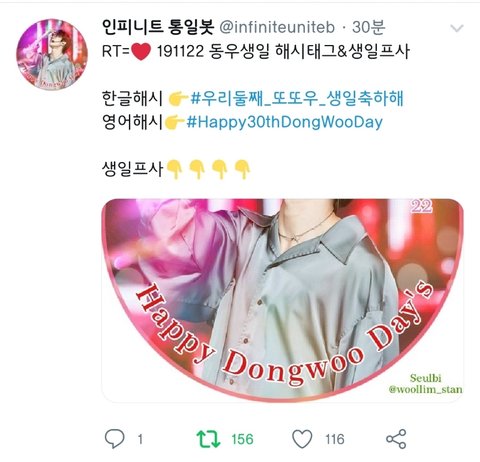Click the reply speech bubble icon
Viewport: 480px width, 462px height.
[x=114, y=439]
